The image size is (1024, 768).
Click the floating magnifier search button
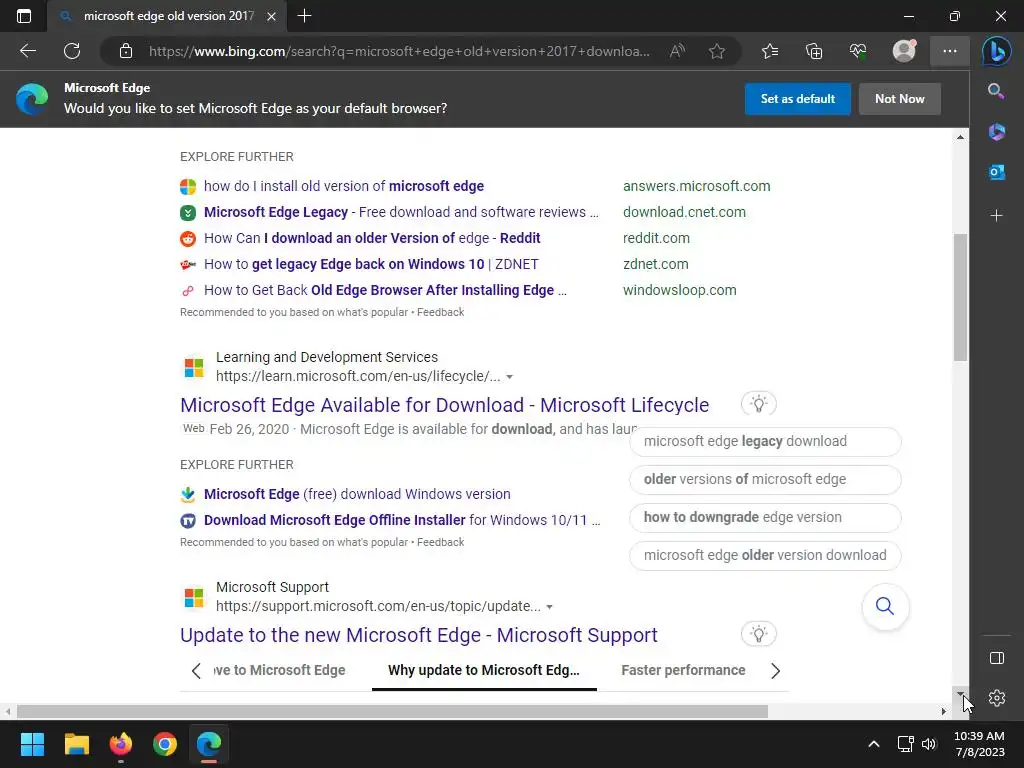(x=885, y=606)
